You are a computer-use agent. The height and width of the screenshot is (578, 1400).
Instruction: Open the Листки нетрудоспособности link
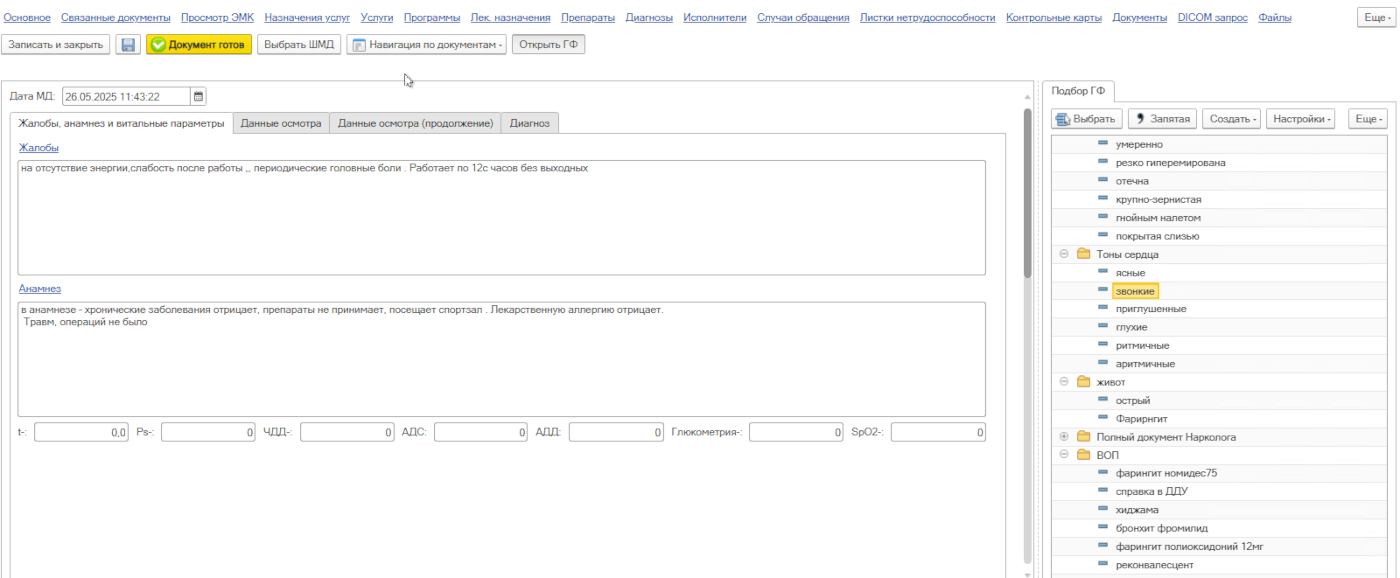point(927,18)
